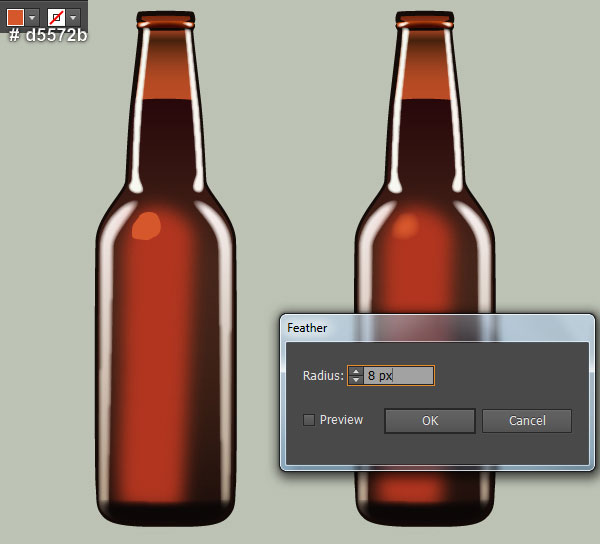Screen dimensions: 600x544
Task: Click the # d5572b hex color text
Action: (48, 35)
